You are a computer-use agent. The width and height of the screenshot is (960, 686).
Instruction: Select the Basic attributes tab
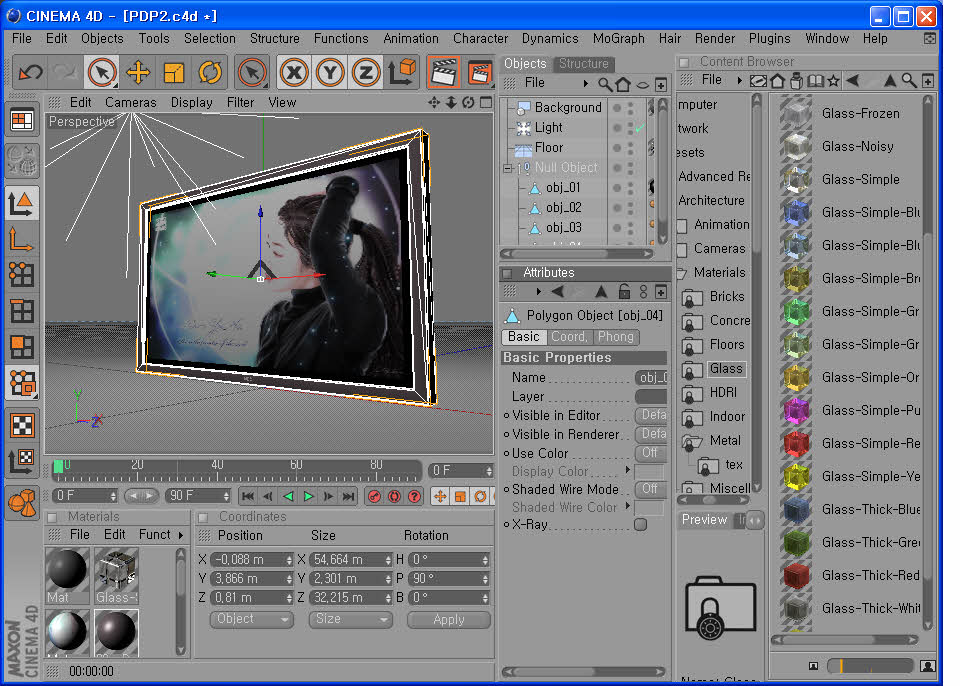point(523,337)
